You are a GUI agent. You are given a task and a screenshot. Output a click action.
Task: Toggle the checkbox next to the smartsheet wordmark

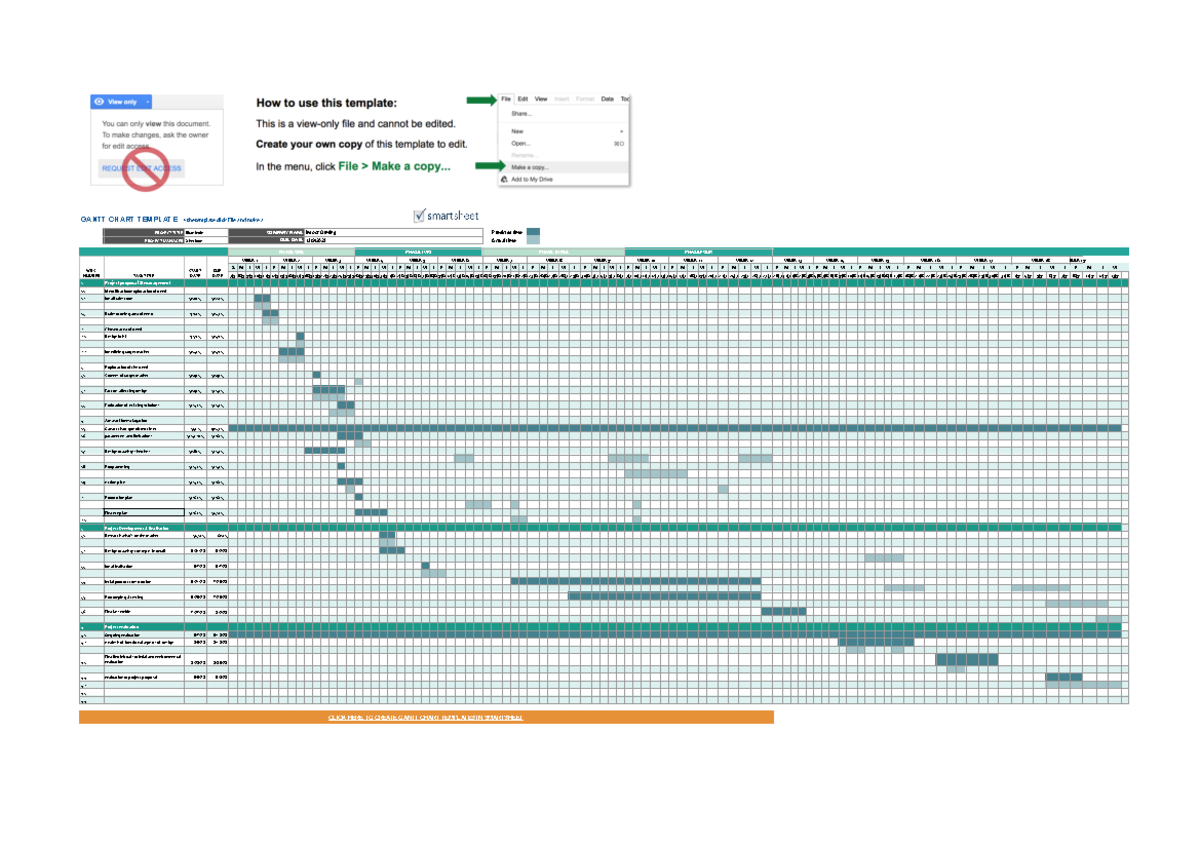419,216
